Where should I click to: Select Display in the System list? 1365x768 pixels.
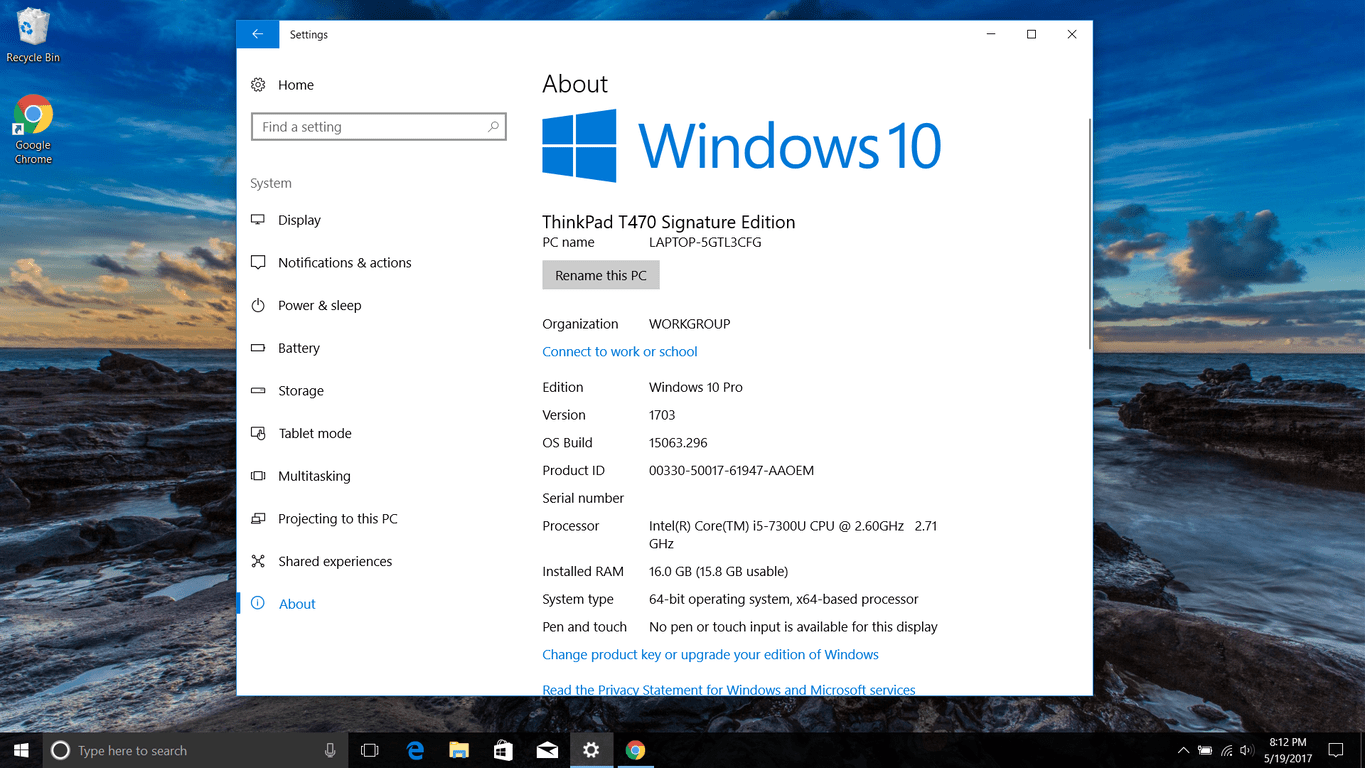click(300, 220)
